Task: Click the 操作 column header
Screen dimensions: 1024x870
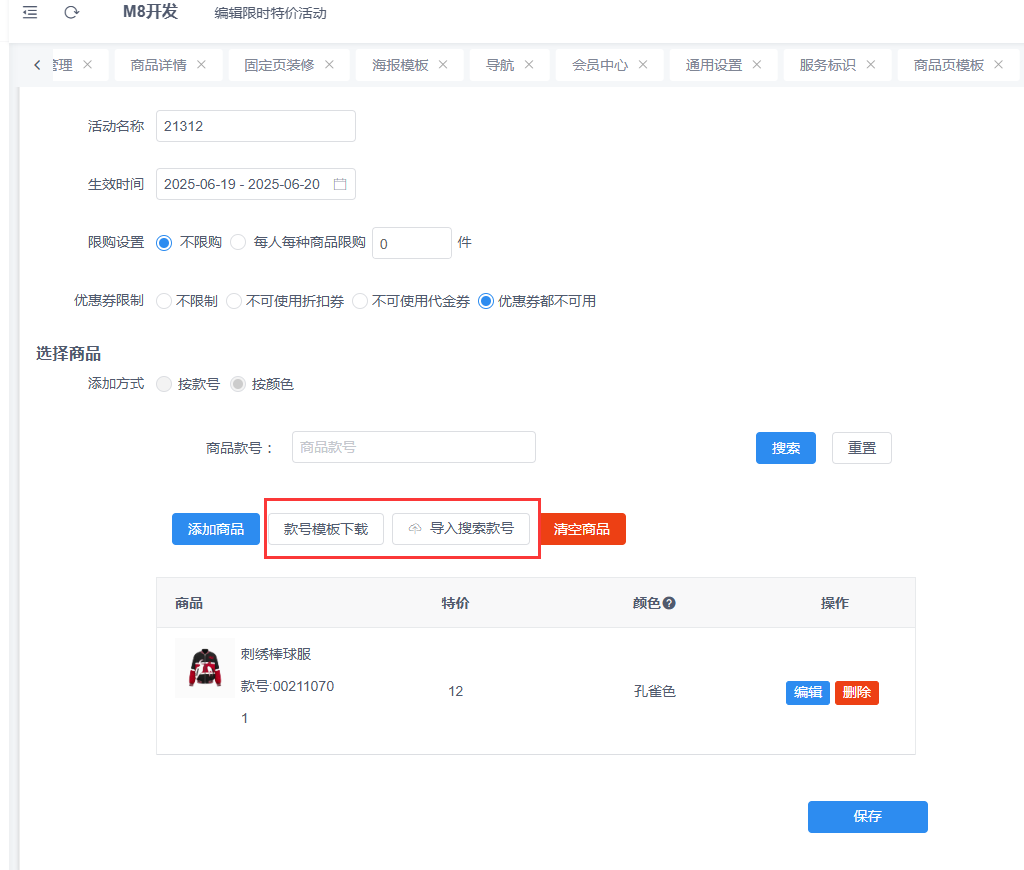Action: click(835, 603)
